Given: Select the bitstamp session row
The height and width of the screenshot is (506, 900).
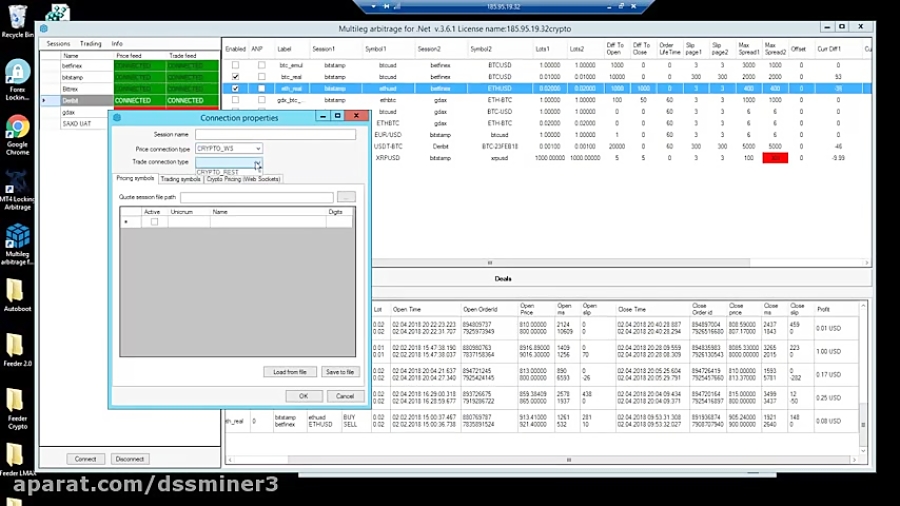Looking at the screenshot, I should point(129,77).
